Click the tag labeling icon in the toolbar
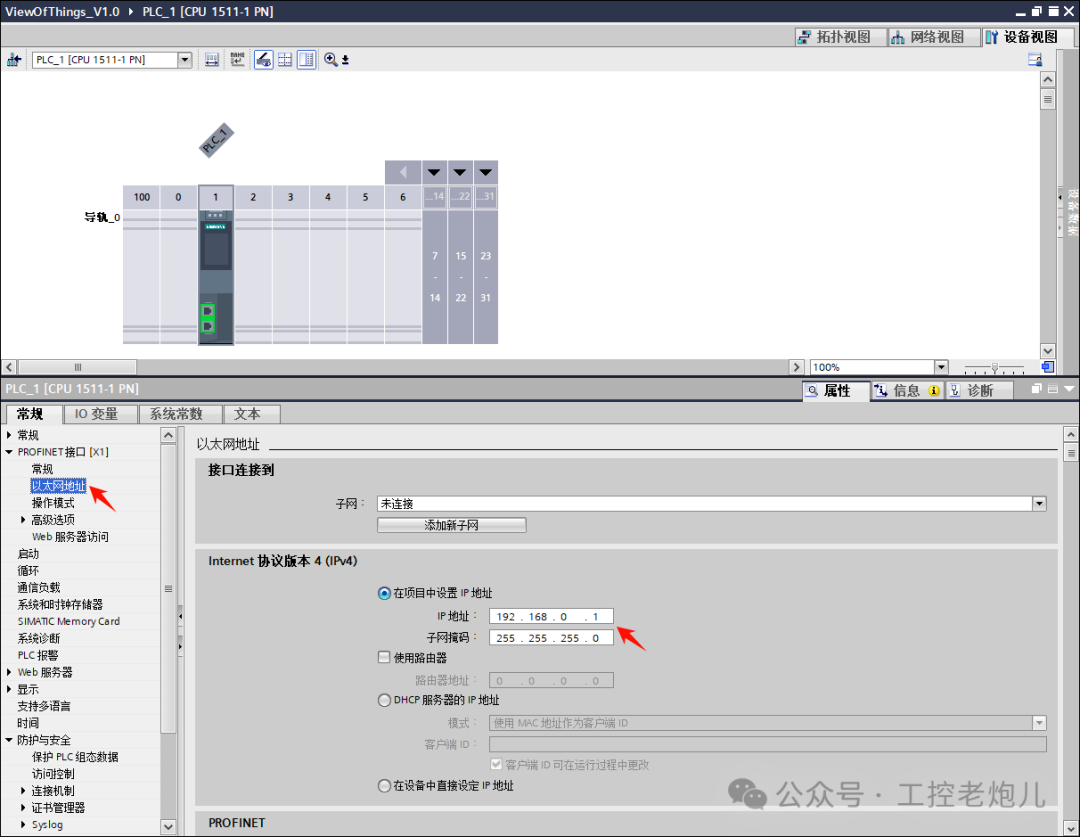 click(x=237, y=59)
